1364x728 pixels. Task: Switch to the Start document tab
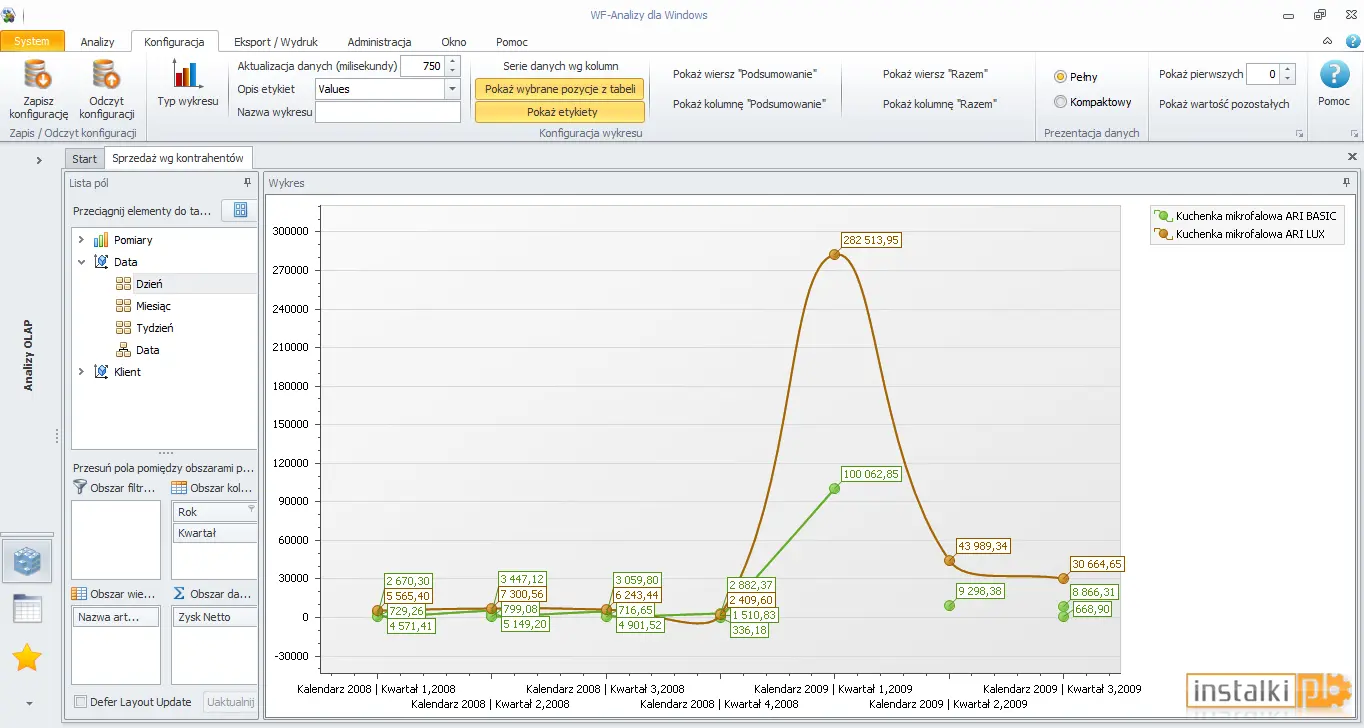(85, 159)
